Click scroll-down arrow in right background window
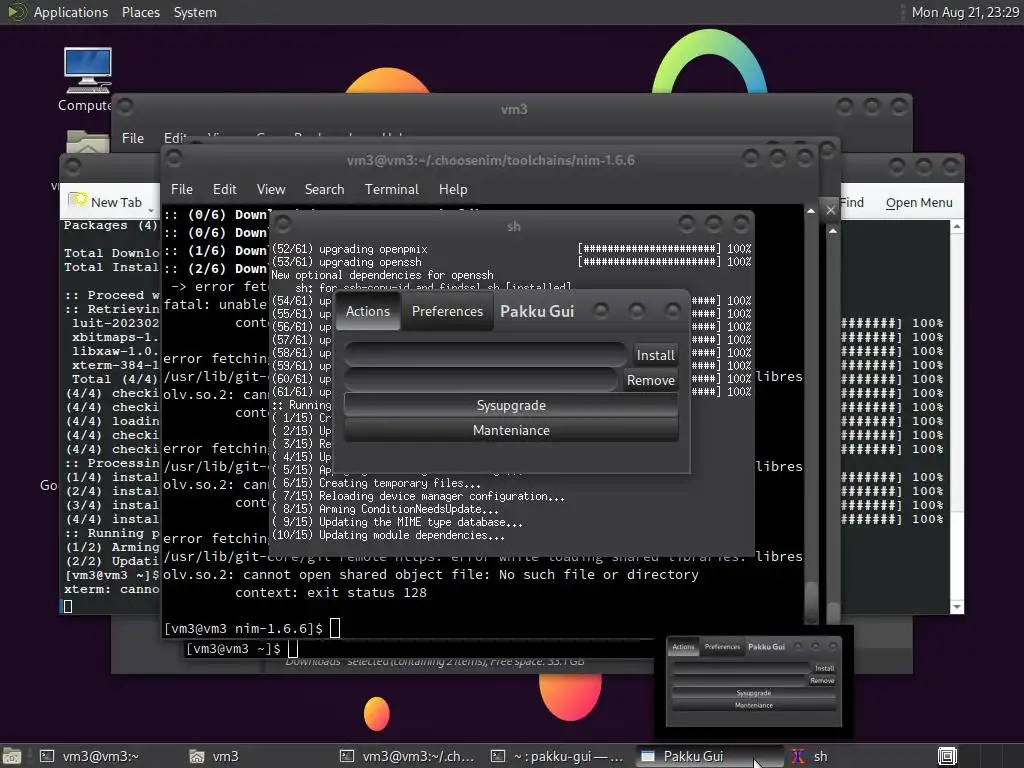 tap(957, 607)
